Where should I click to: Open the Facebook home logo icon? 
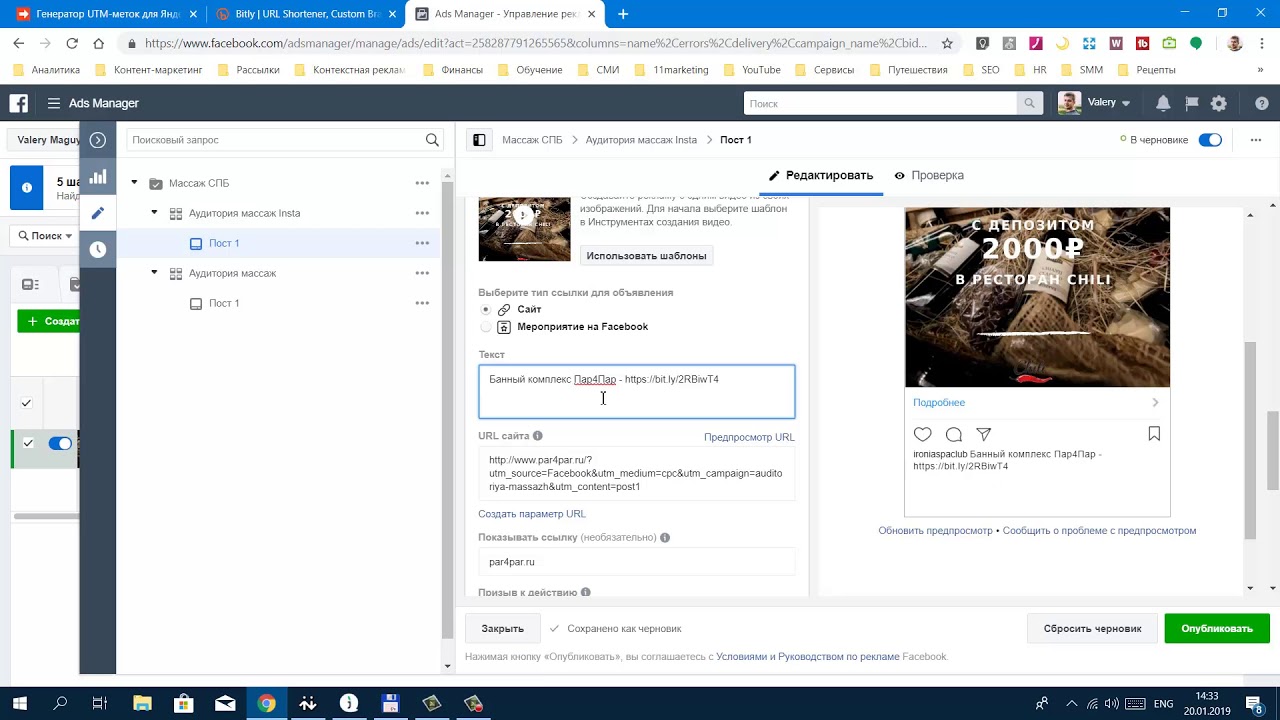coord(18,103)
